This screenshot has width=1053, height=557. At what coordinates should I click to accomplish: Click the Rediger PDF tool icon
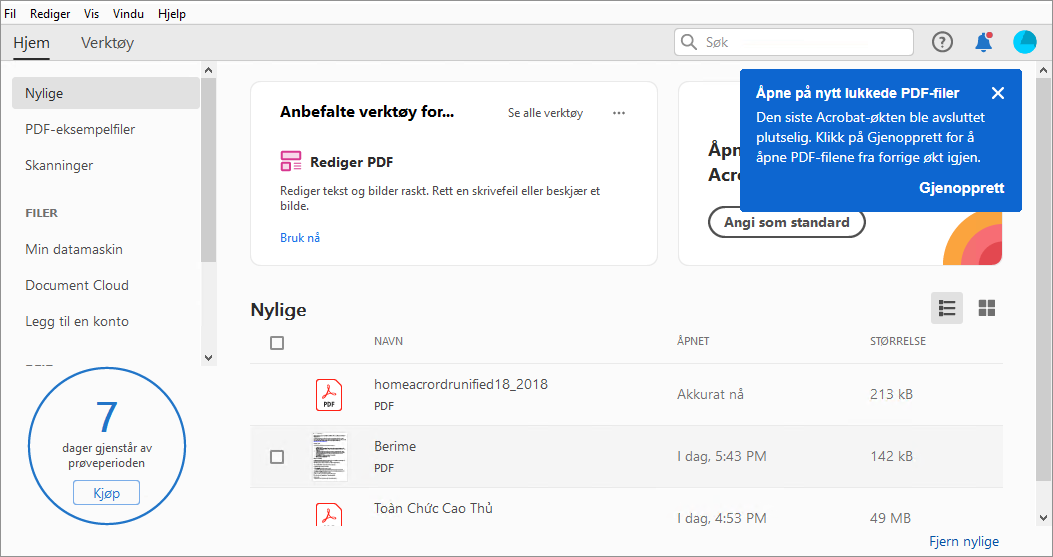pos(291,162)
